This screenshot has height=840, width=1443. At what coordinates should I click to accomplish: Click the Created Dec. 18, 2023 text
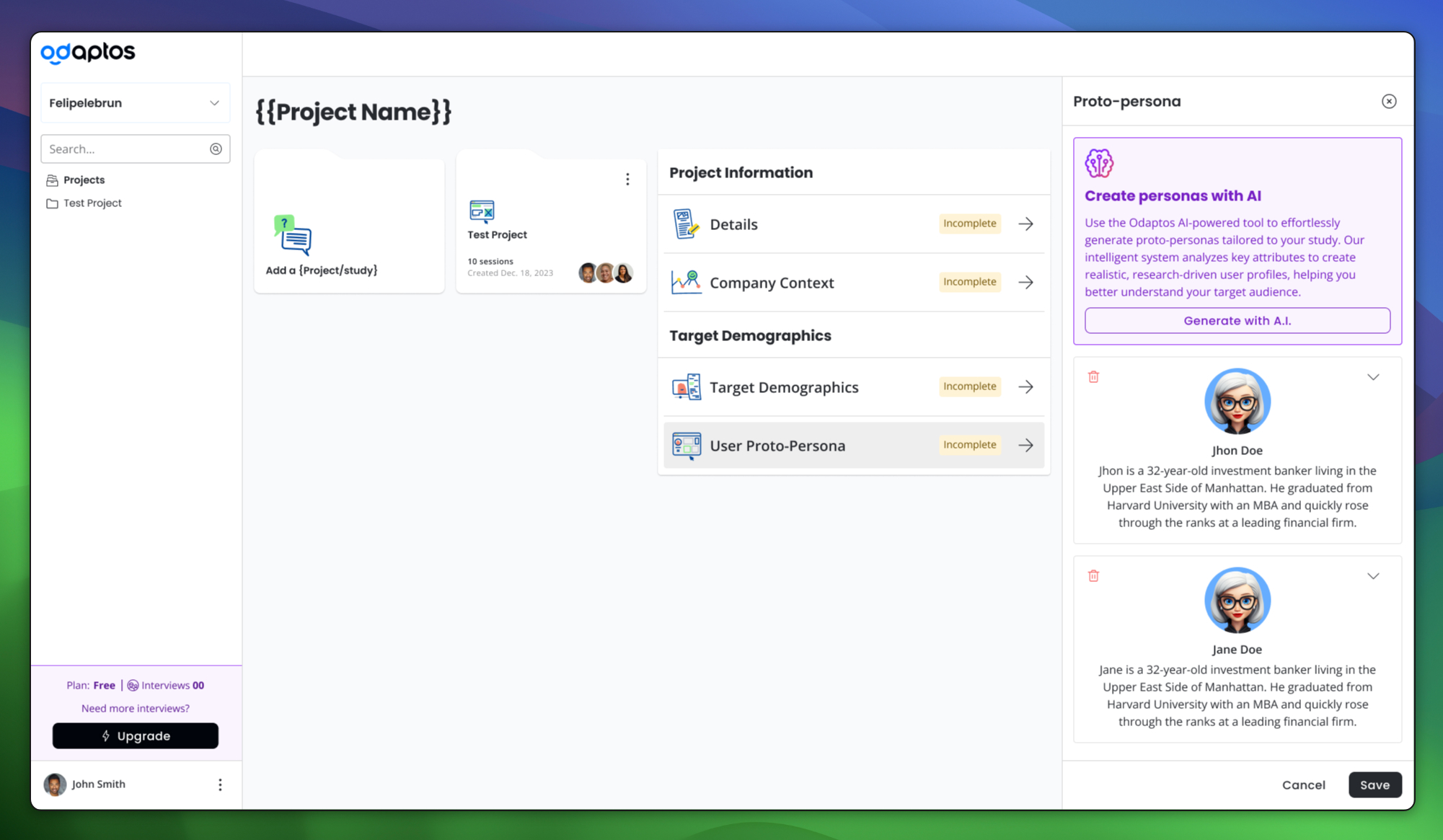510,273
